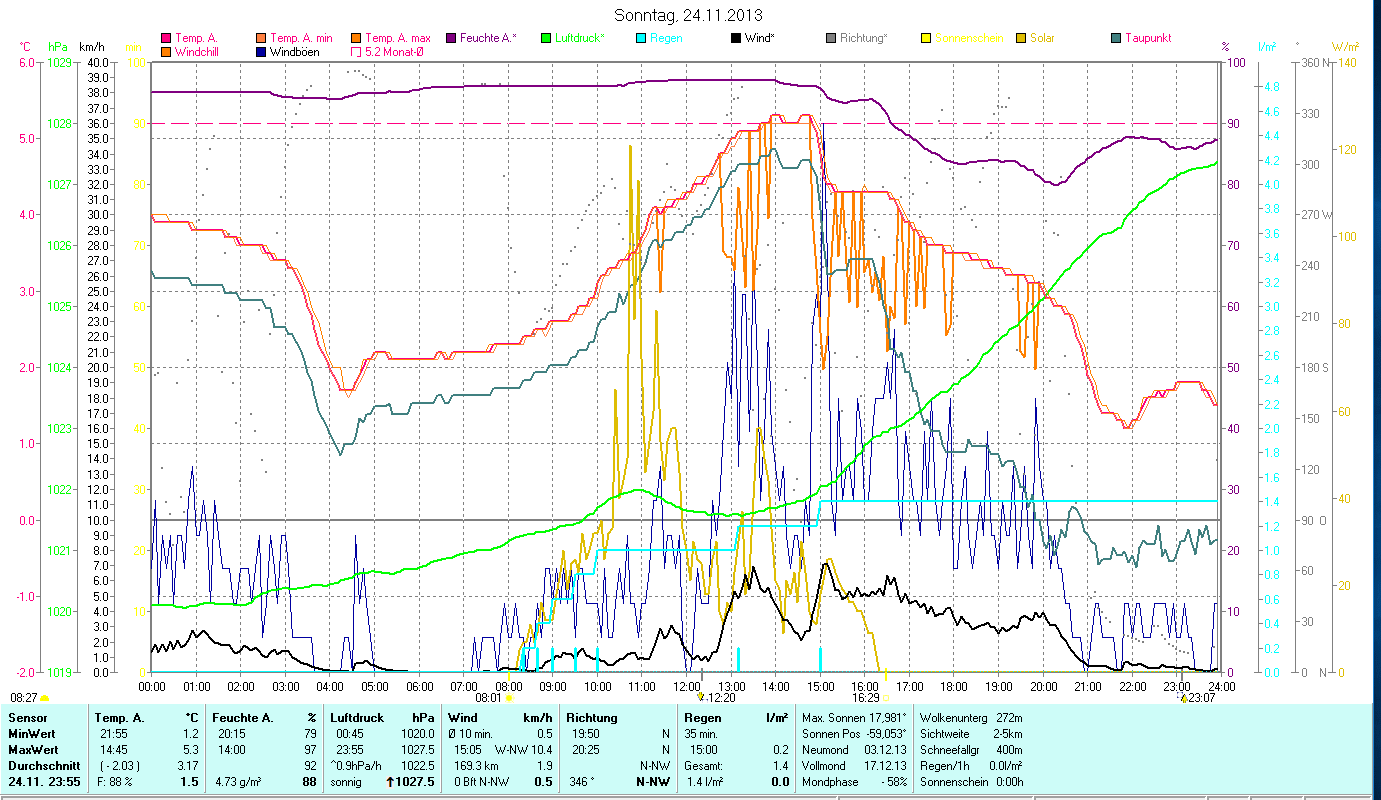Click the Sichtweite 2-5km entry

pos(973,734)
